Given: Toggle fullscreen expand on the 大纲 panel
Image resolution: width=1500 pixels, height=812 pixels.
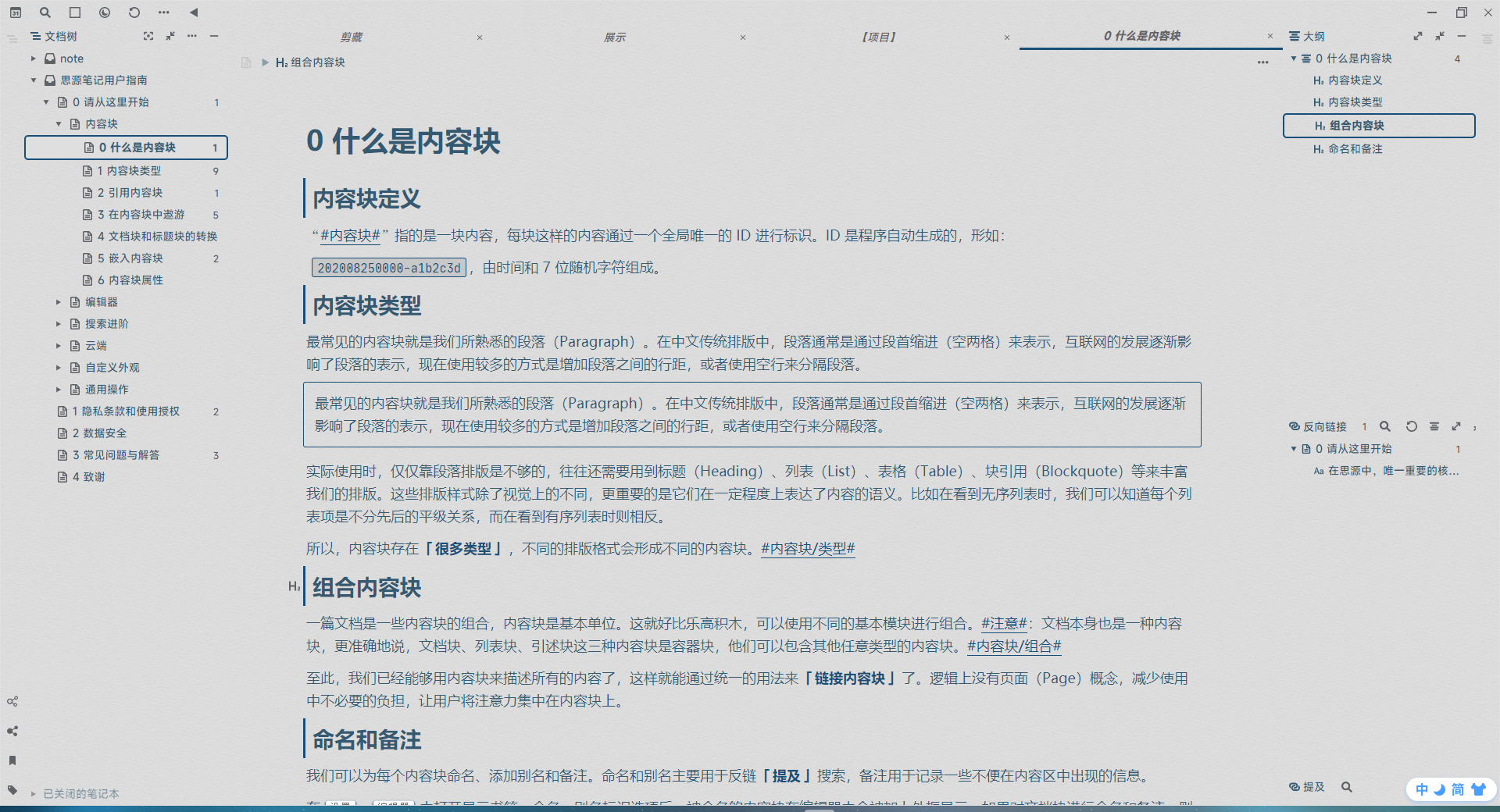Looking at the screenshot, I should pyautogui.click(x=1418, y=36).
